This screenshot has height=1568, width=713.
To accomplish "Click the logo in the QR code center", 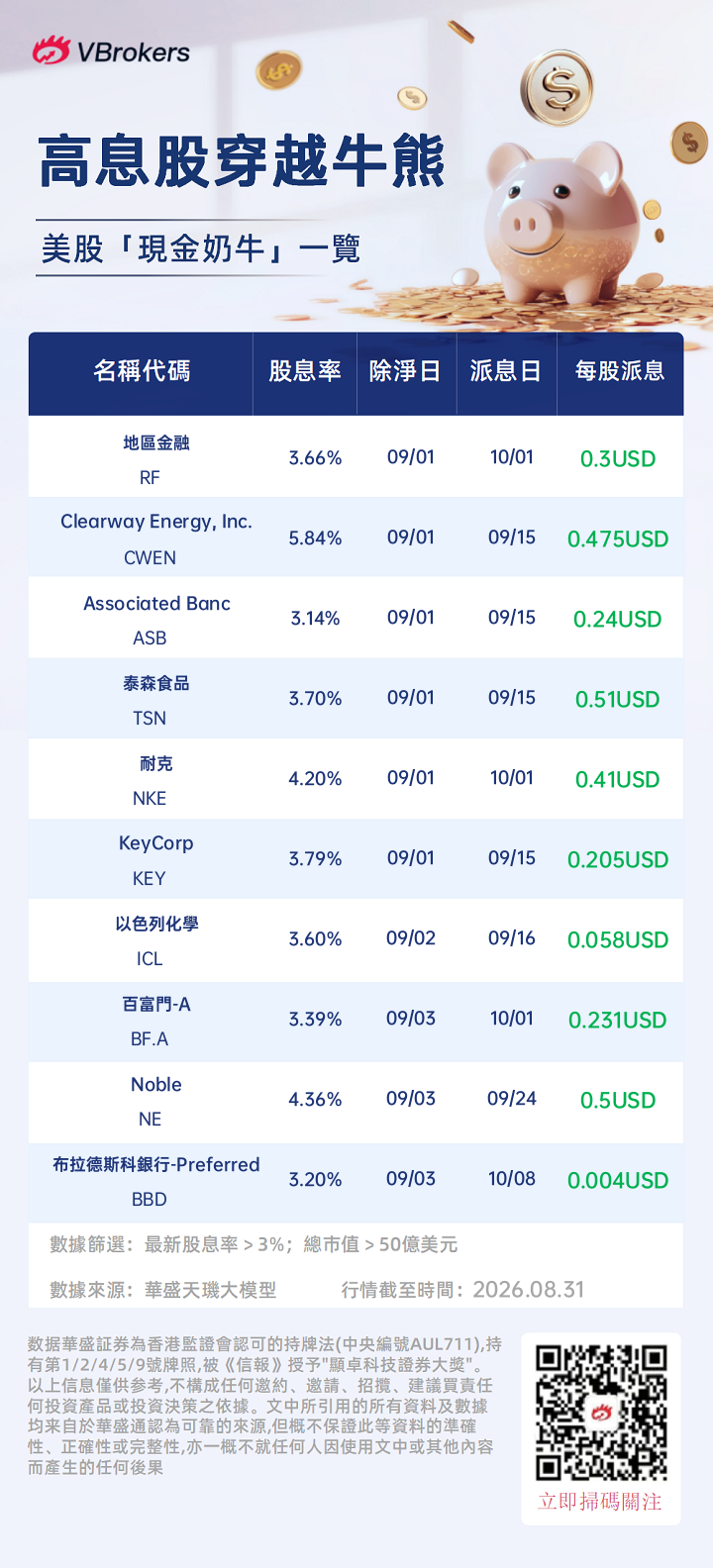I will tap(602, 1413).
